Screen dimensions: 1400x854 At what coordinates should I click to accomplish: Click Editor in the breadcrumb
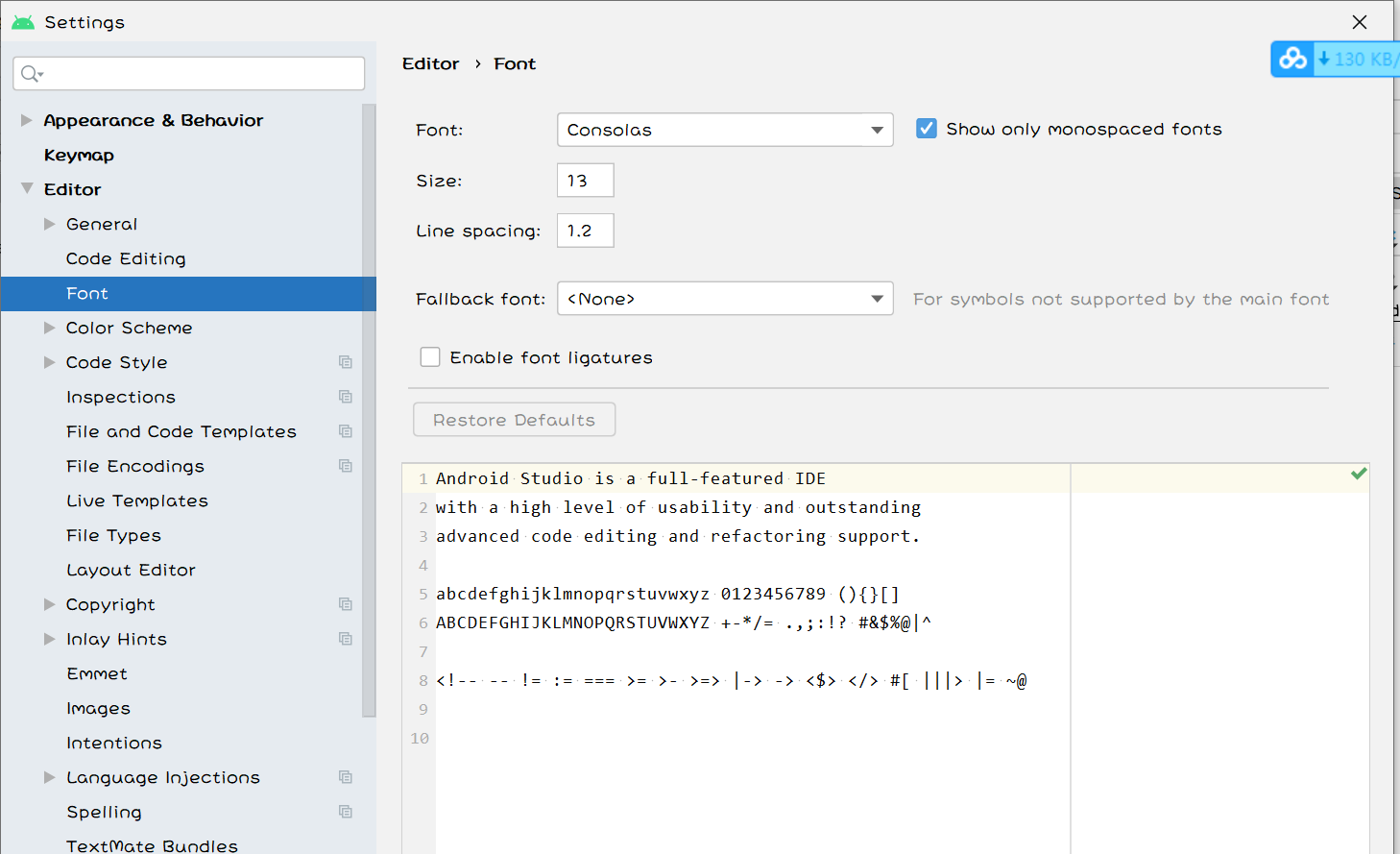[x=430, y=63]
